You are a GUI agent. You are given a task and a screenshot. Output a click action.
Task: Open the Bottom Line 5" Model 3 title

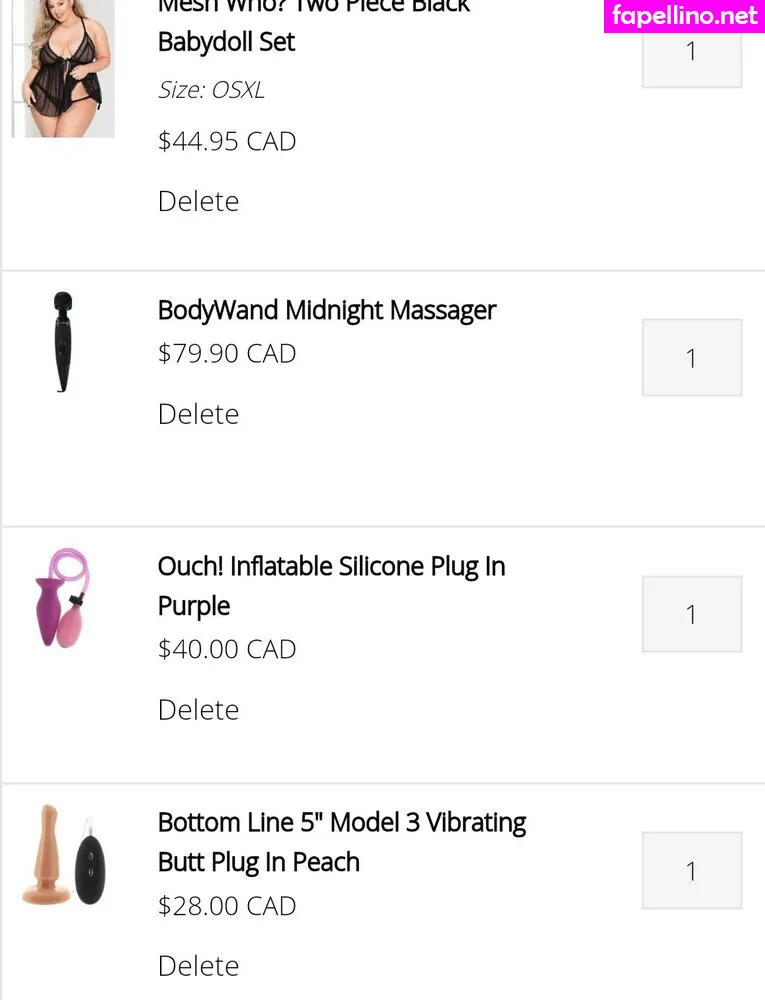341,823
